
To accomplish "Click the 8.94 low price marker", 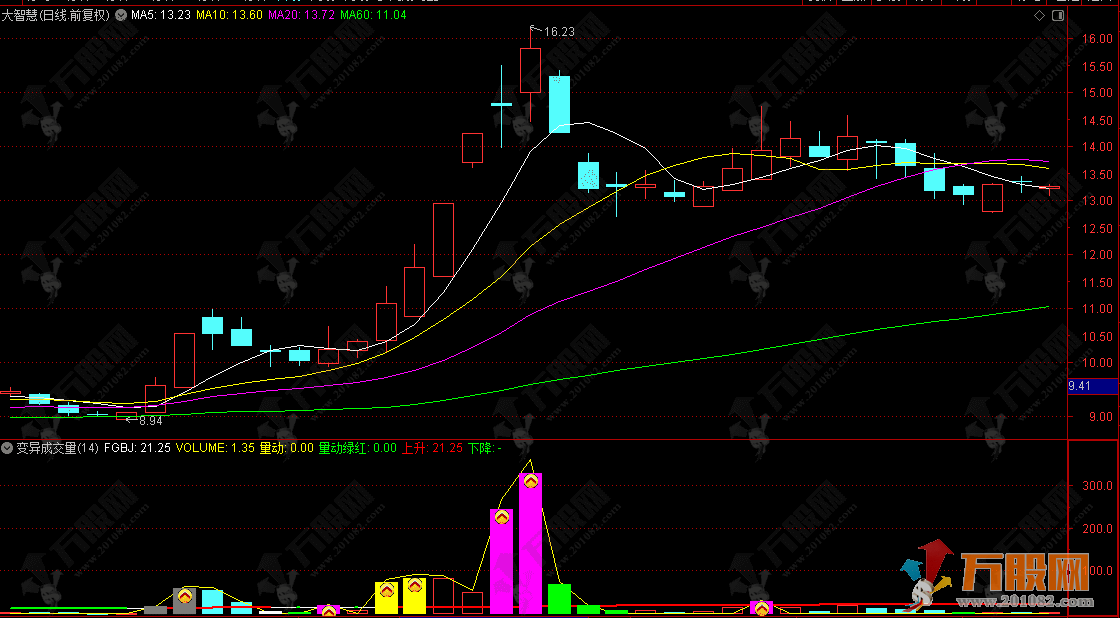I will 150,422.
